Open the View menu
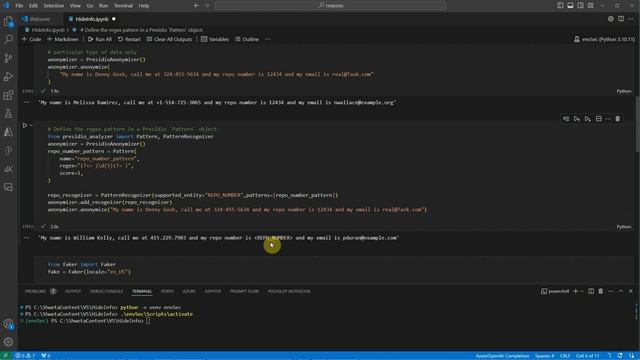The height and width of the screenshot is (360, 640). click(75, 6)
